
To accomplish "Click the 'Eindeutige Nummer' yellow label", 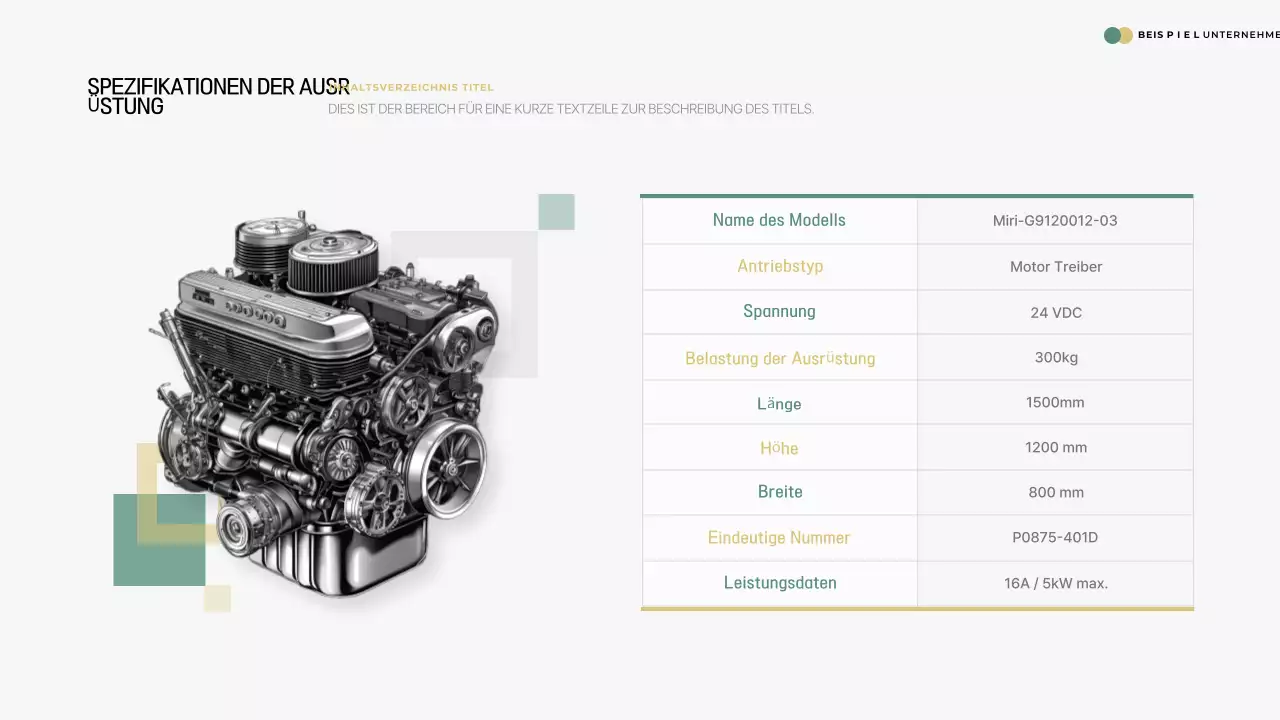I will pos(779,537).
